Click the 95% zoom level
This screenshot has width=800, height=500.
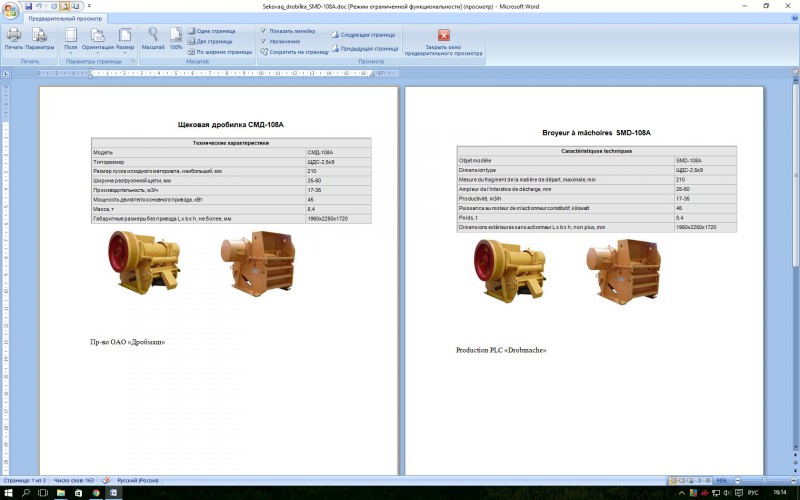pos(721,481)
